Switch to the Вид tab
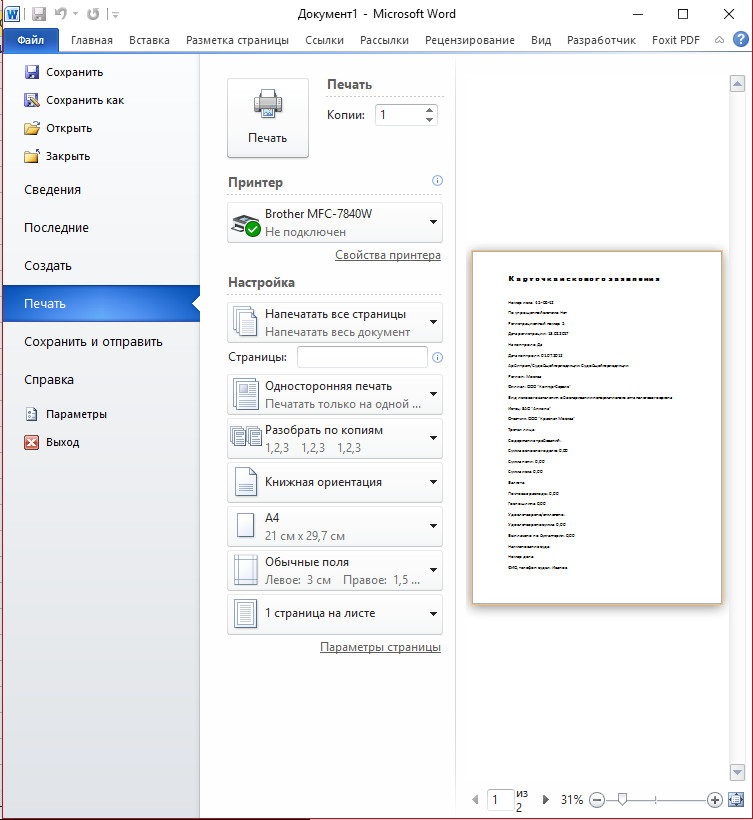Viewport: 753px width, 820px height. coord(541,40)
